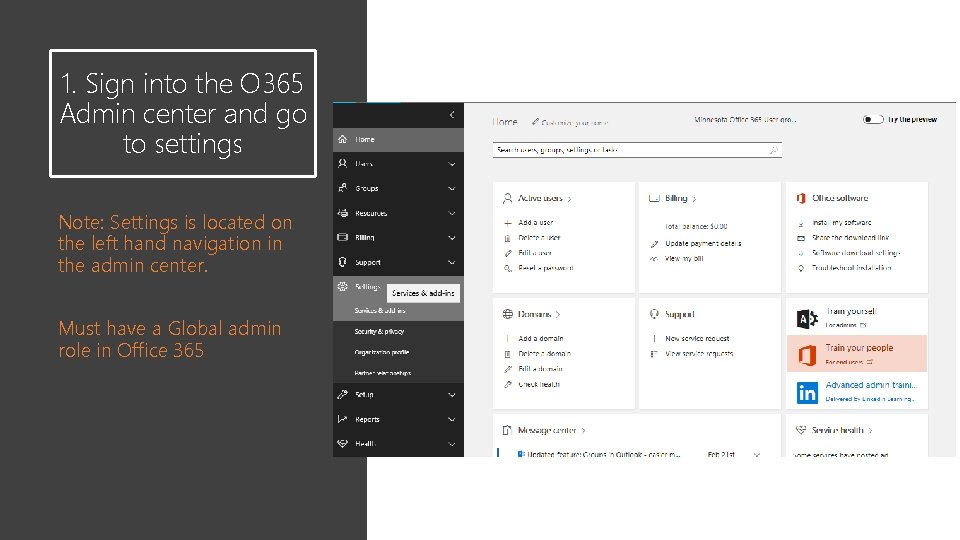Click the Settings gear icon in the sidebar
960x540 pixels.
tap(342, 286)
